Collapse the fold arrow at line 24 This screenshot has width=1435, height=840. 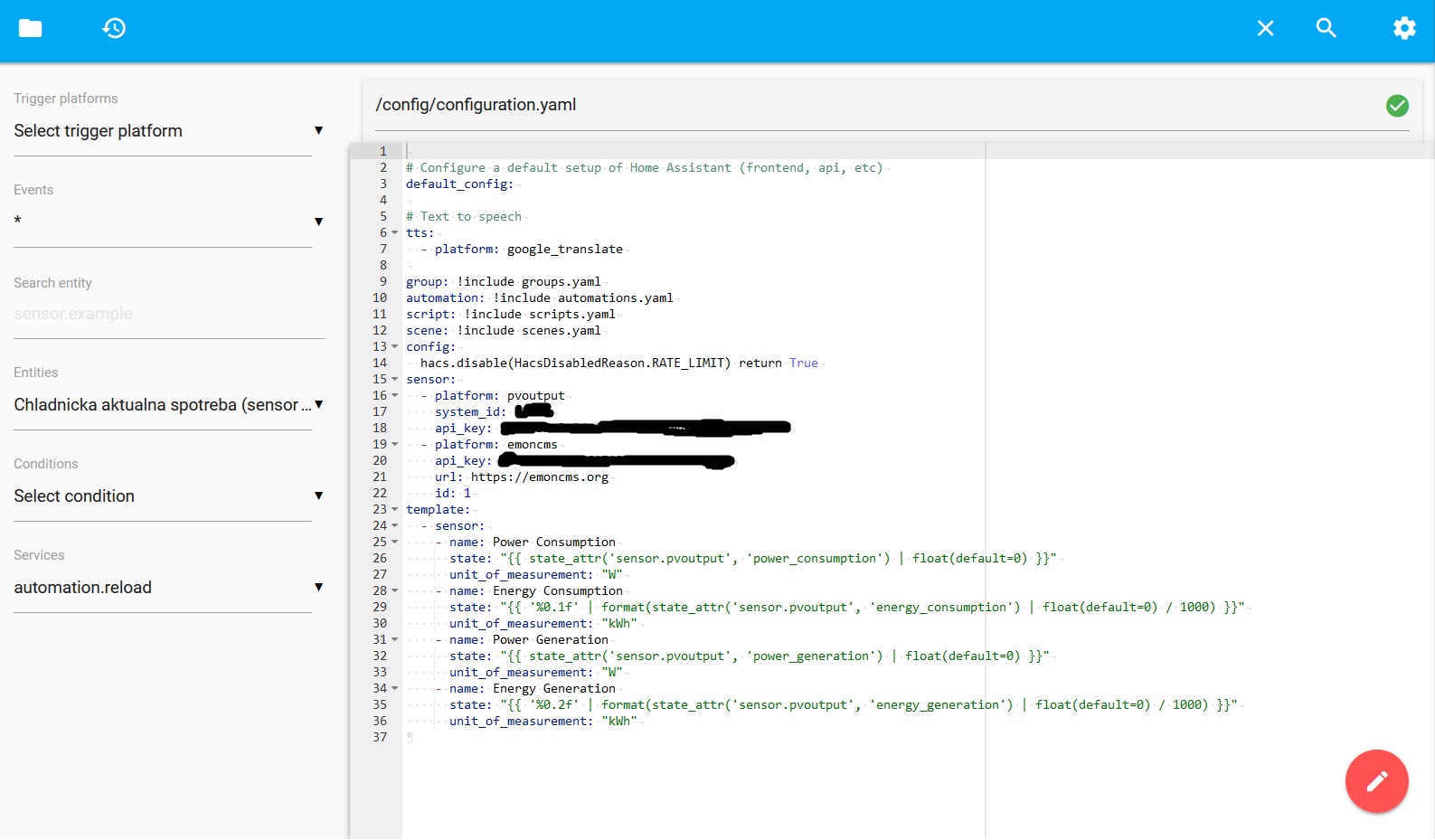(x=394, y=526)
